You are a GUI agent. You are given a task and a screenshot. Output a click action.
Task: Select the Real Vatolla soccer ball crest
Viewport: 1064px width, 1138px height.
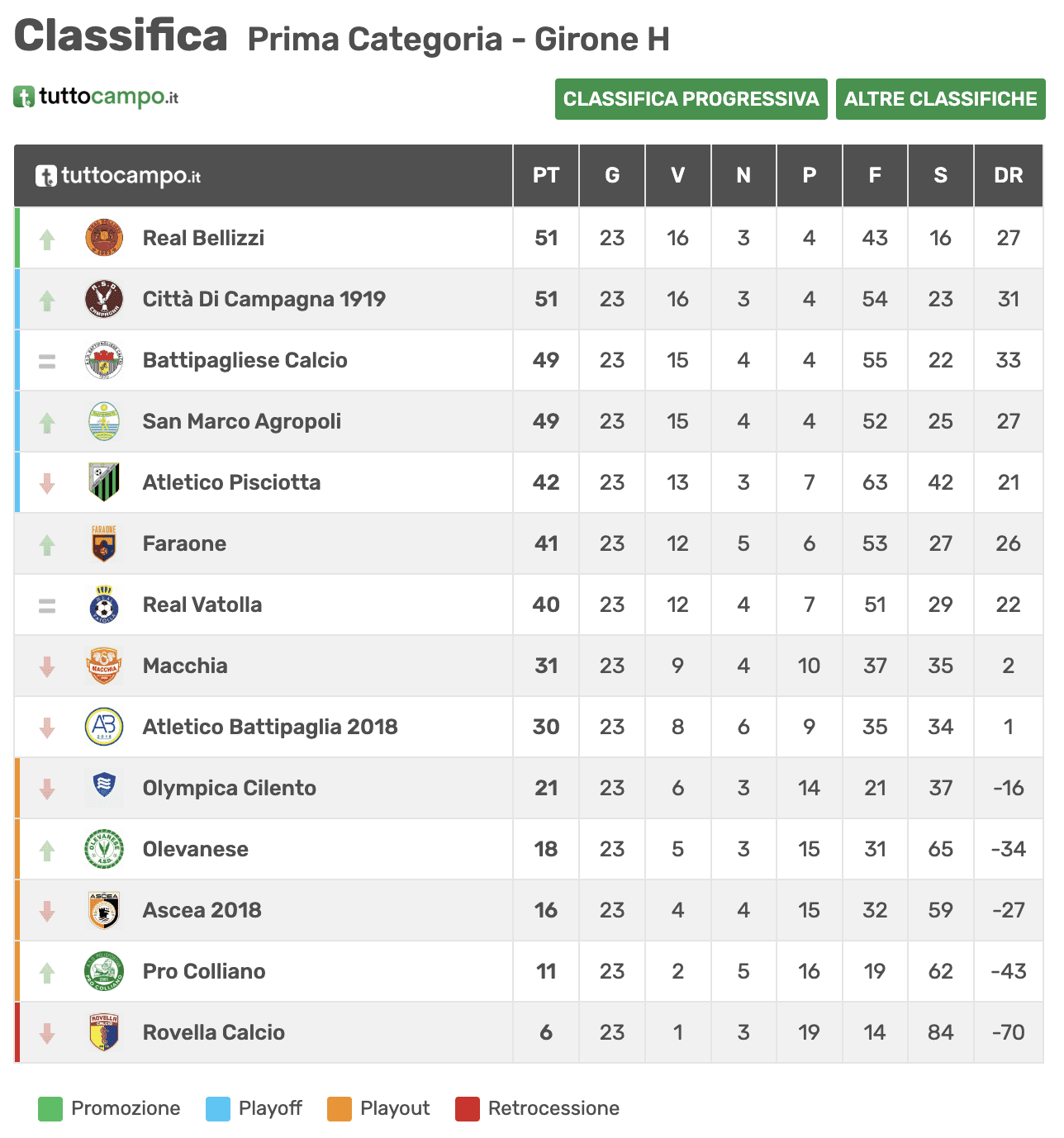click(x=104, y=605)
